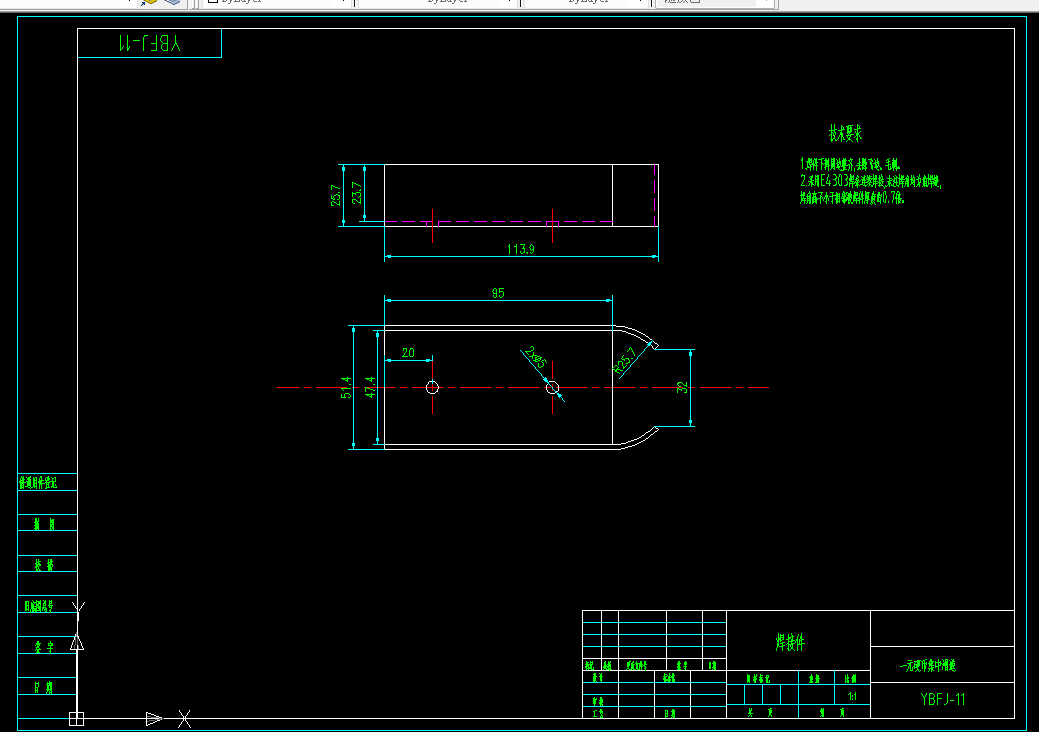Image resolution: width=1039 pixels, height=732 pixels.
Task: Select the 113.9 length dimension text
Action: [520, 249]
